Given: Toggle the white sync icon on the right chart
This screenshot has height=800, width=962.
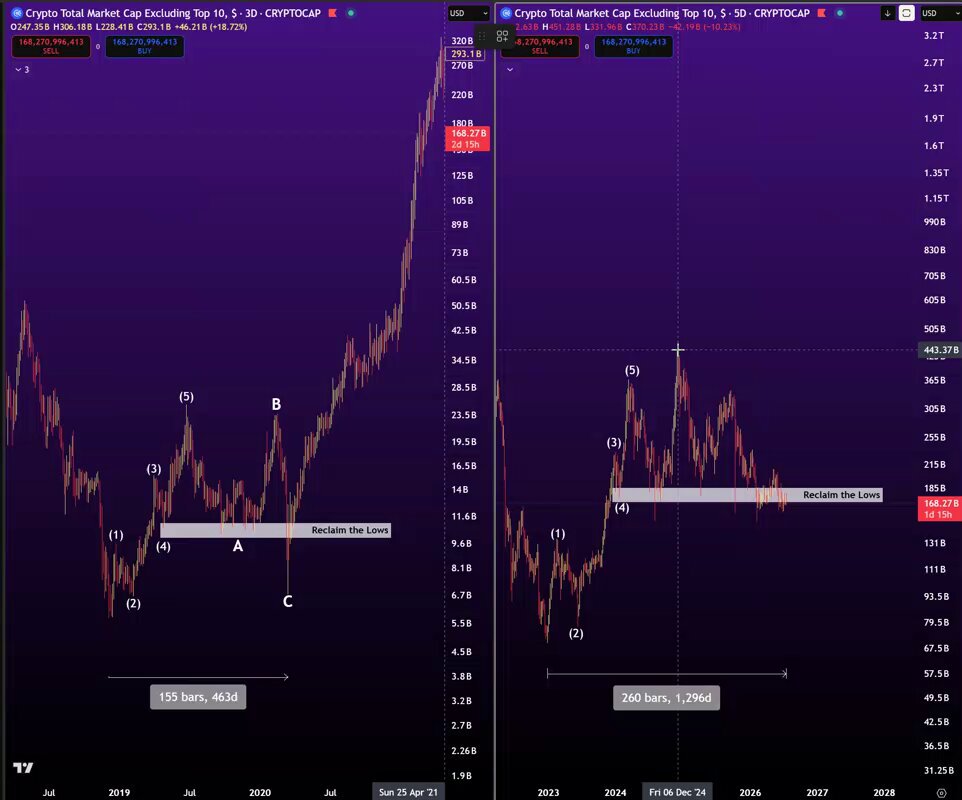Looking at the screenshot, I should click(906, 13).
